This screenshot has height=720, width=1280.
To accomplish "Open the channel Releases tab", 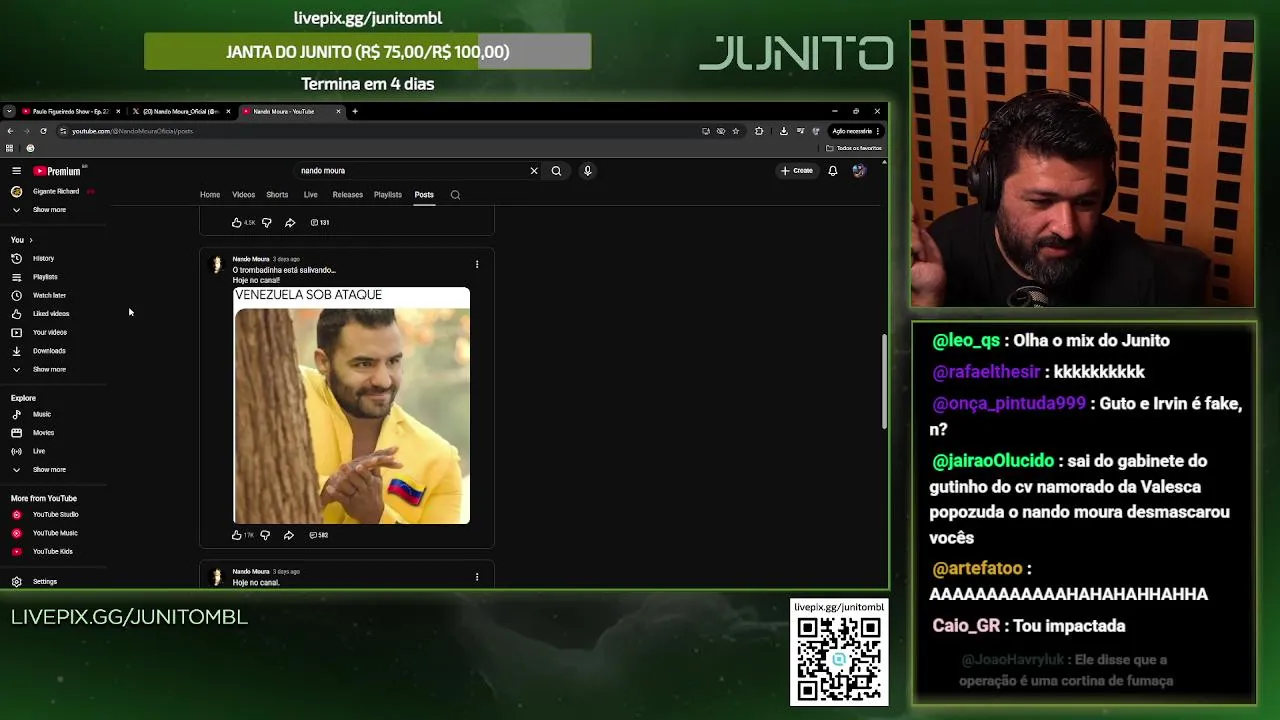I will tap(348, 195).
